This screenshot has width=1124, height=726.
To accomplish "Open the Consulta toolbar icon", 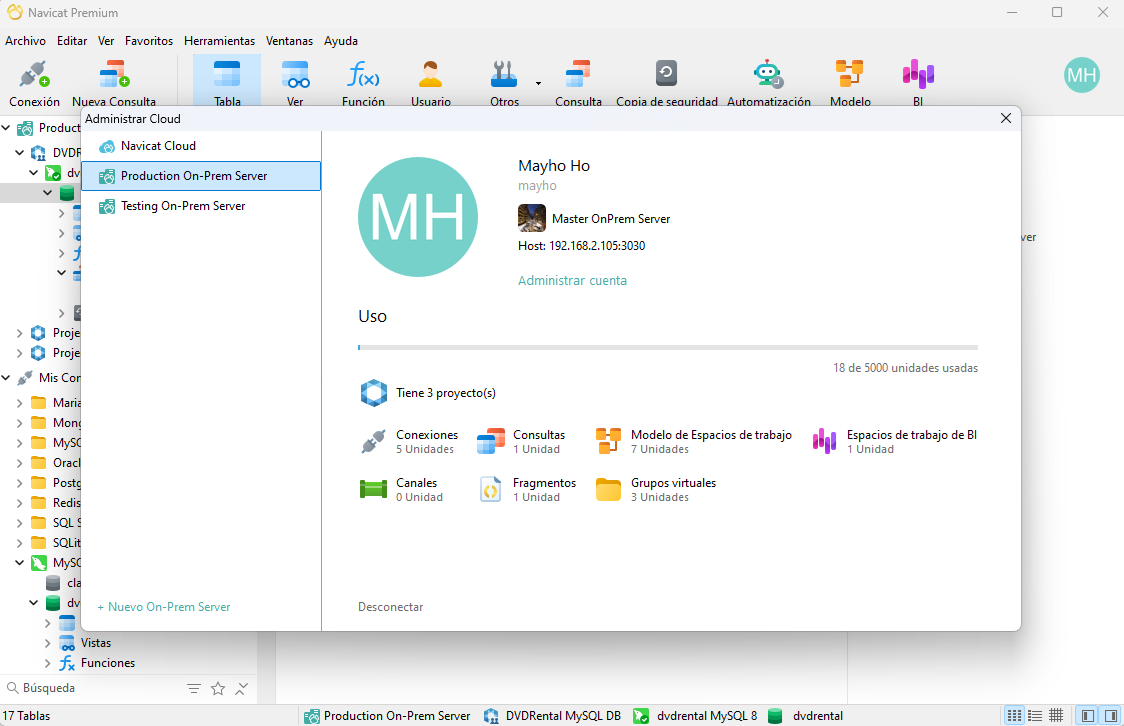I will click(x=578, y=84).
